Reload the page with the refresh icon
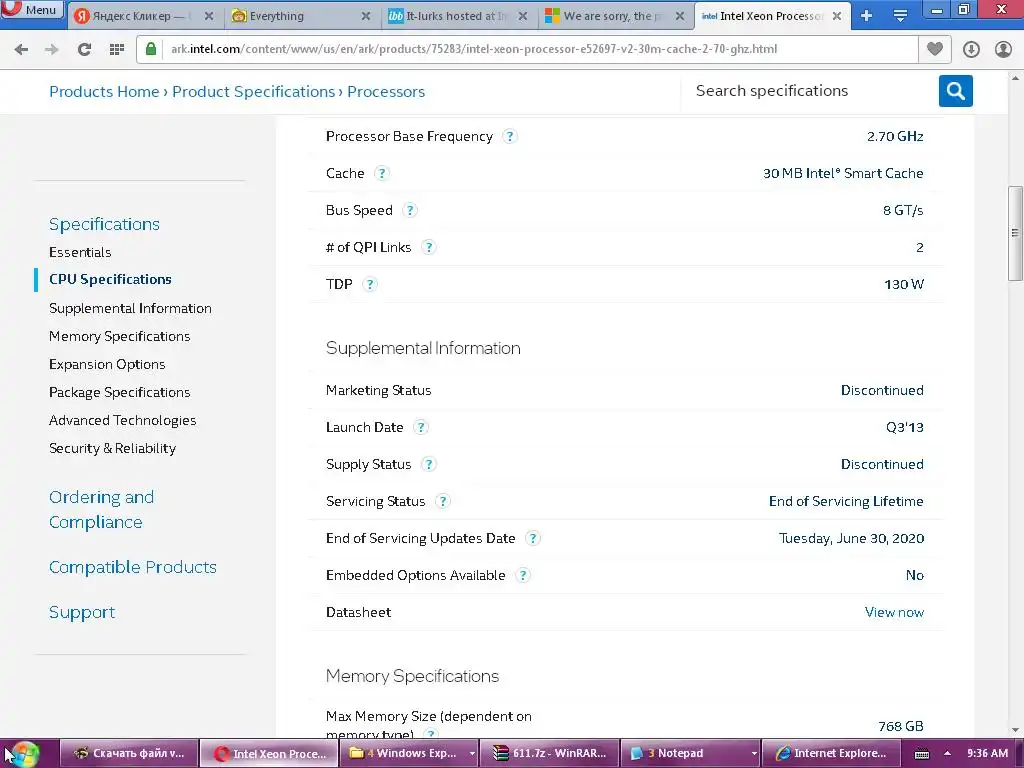Viewport: 1024px width, 768px height. (84, 49)
